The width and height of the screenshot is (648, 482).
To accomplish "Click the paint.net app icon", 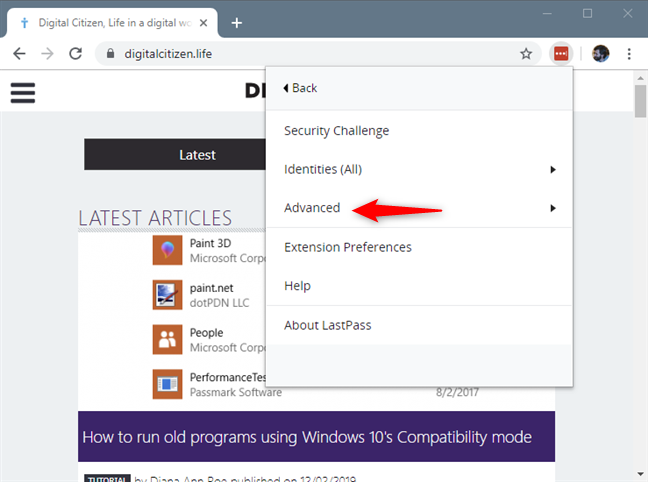I will coord(167,295).
